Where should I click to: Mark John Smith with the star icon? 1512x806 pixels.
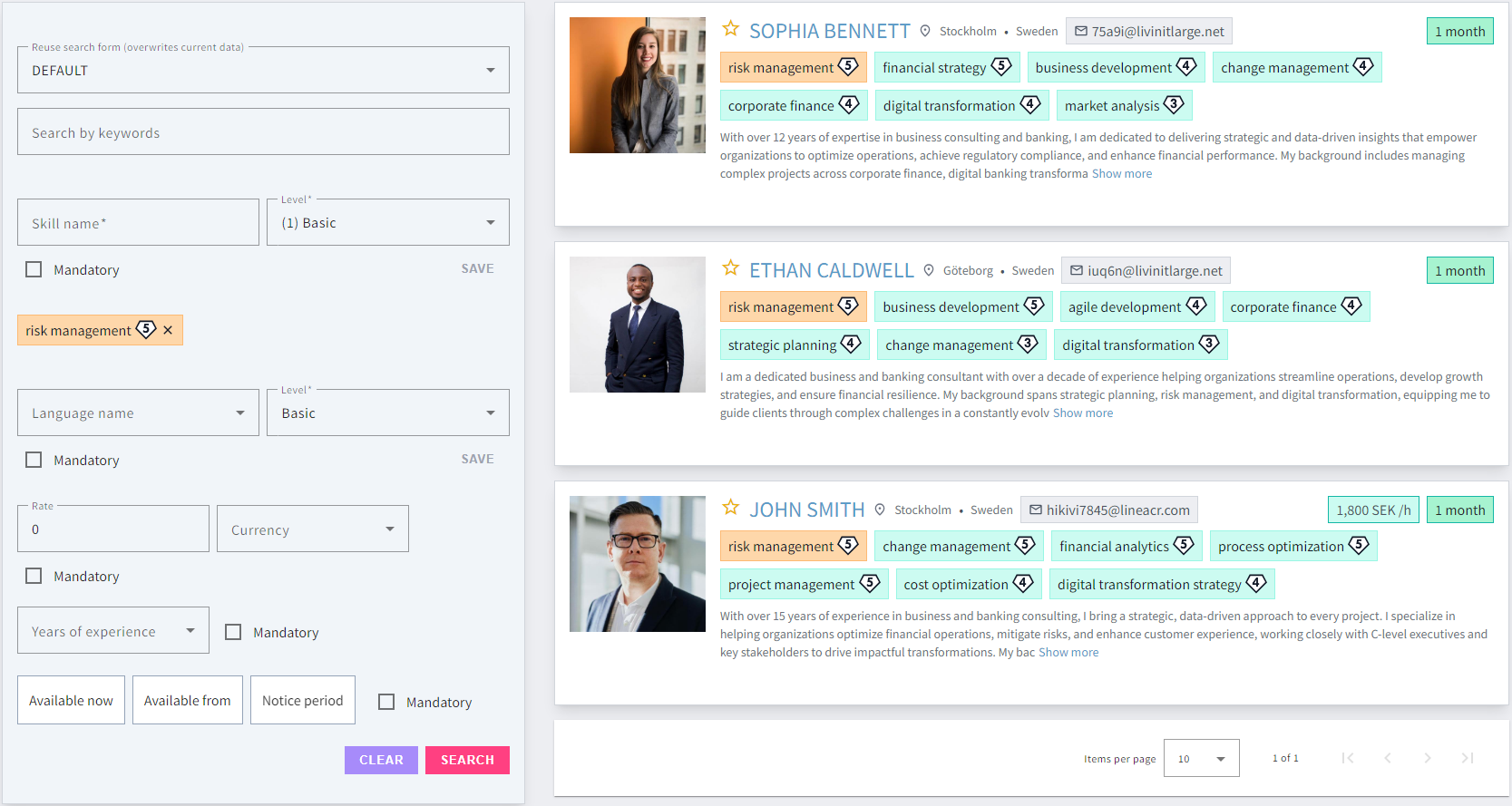tap(730, 508)
